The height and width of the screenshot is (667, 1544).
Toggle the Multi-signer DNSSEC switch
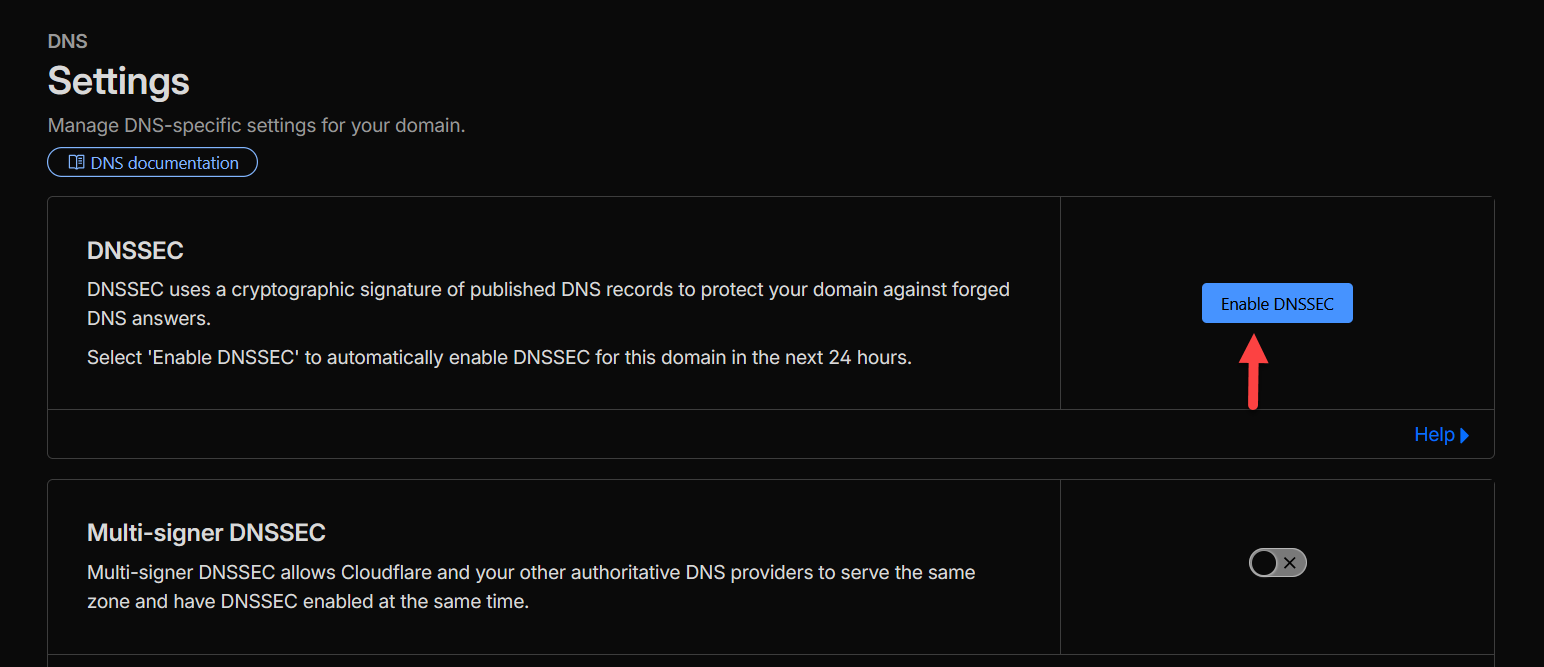(1277, 563)
